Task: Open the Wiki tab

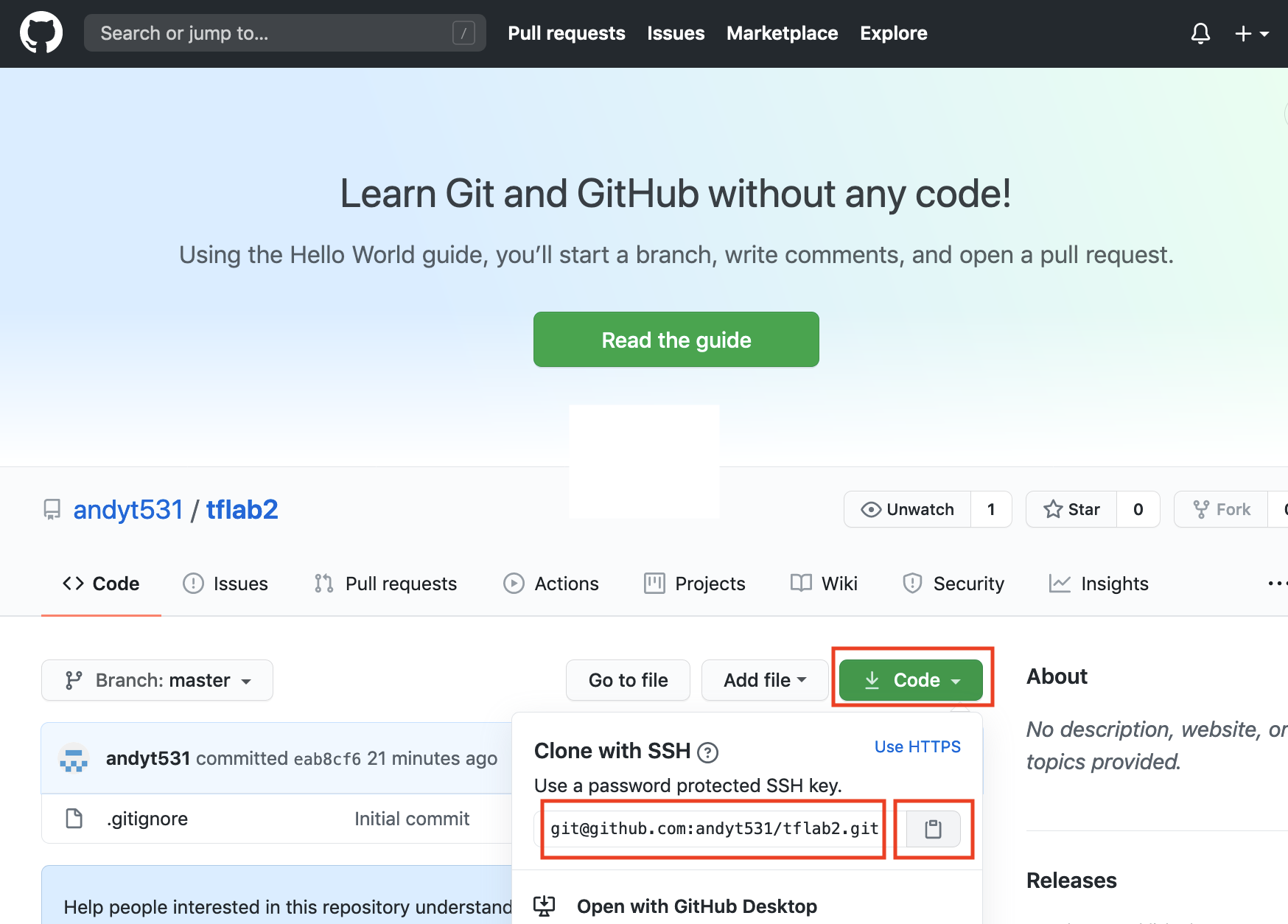Action: [824, 584]
